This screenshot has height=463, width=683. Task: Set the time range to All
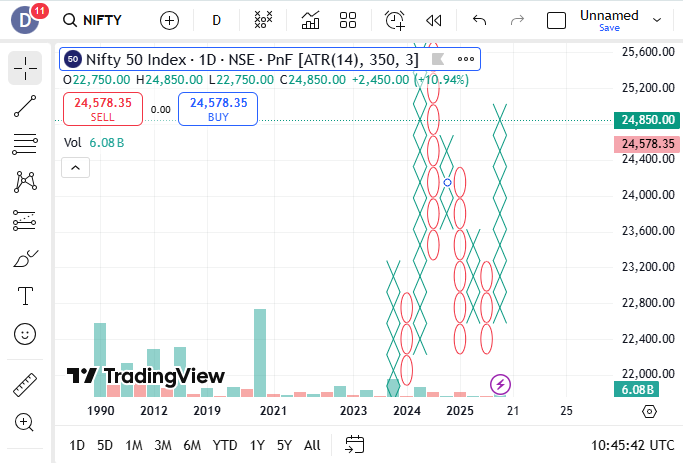coord(312,445)
